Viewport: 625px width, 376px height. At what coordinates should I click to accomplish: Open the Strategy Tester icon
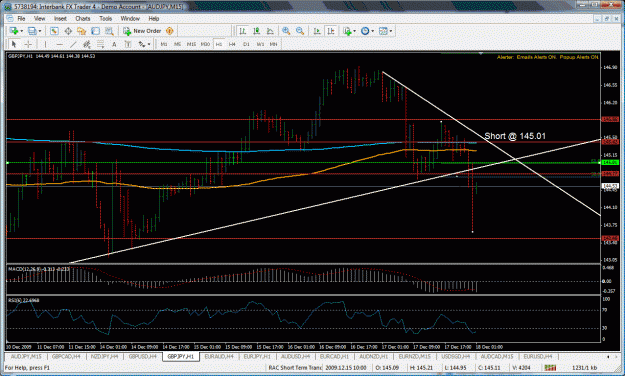(109, 31)
